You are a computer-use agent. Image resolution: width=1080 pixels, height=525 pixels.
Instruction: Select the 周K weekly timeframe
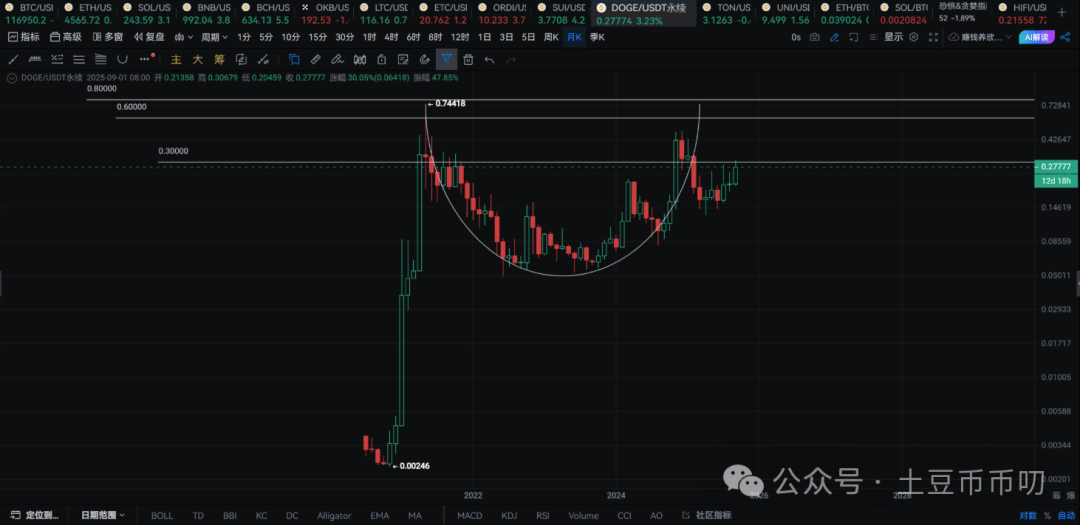[x=551, y=37]
